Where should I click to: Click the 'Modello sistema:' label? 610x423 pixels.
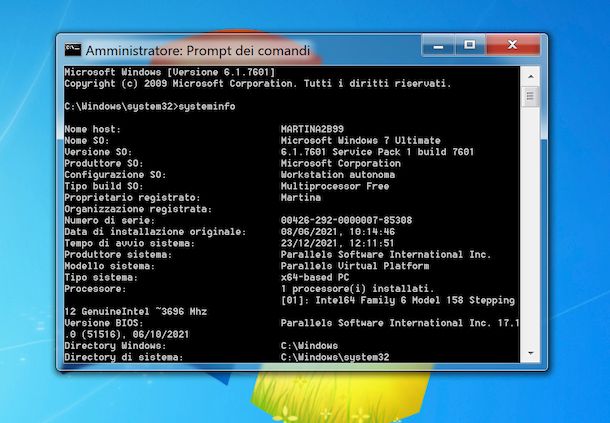(110, 266)
